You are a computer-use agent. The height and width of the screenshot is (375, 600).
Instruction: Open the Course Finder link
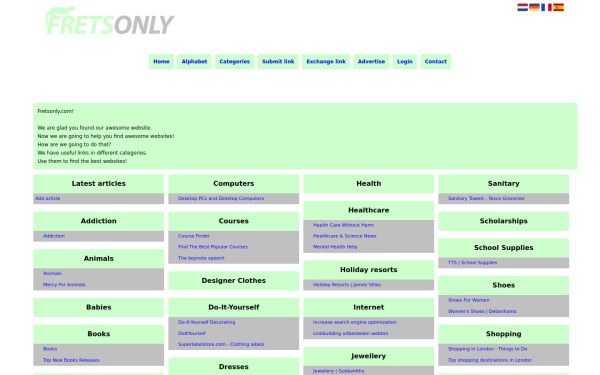(x=194, y=236)
